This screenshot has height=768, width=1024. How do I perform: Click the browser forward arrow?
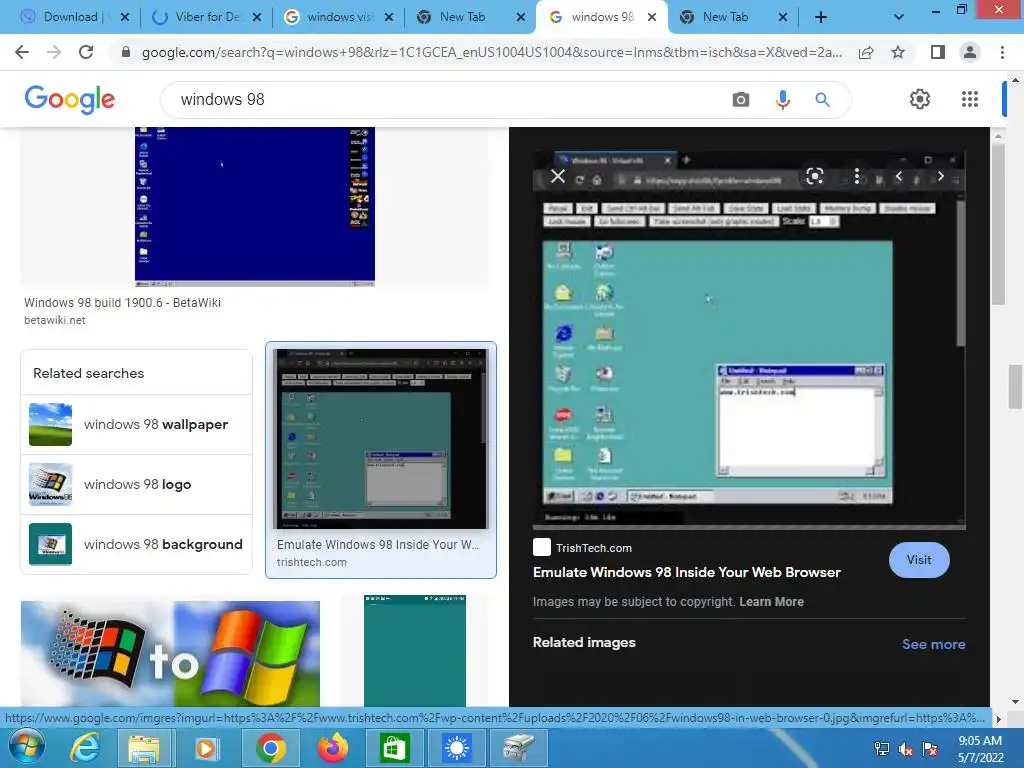coord(54,52)
